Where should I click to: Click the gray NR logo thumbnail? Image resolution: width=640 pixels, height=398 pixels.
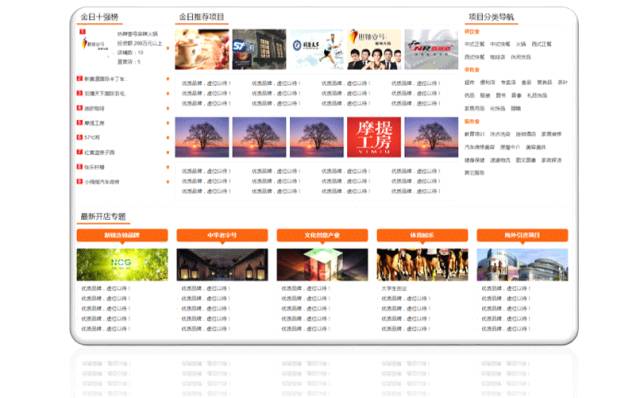(x=431, y=49)
